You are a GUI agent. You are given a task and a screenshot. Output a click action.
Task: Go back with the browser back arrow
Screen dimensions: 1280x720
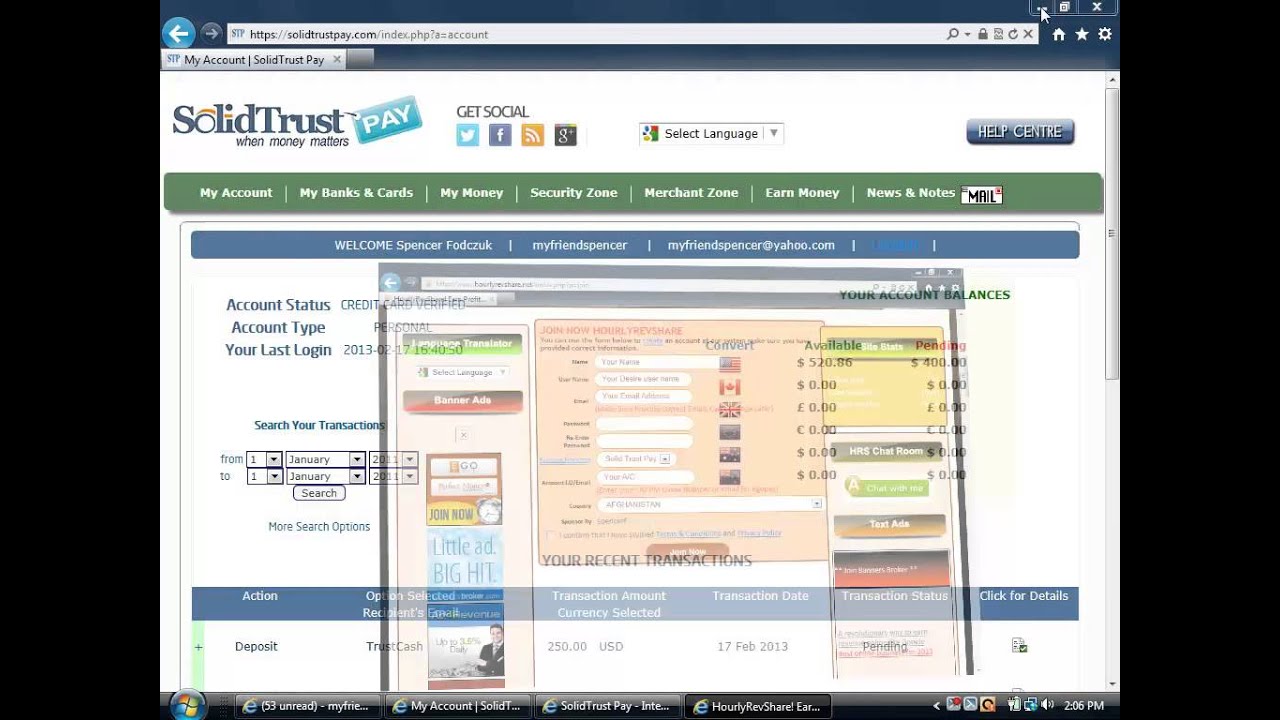pyautogui.click(x=179, y=33)
